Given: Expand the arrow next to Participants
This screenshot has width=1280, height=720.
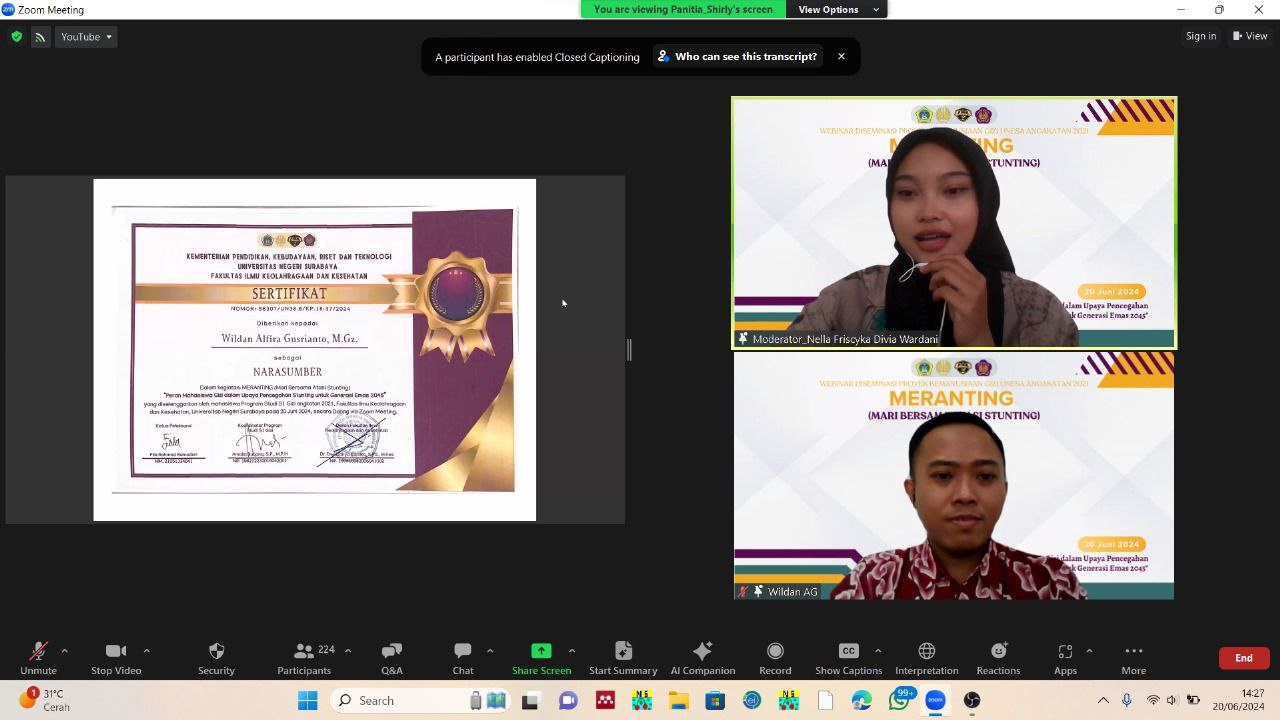Looking at the screenshot, I should 348,651.
